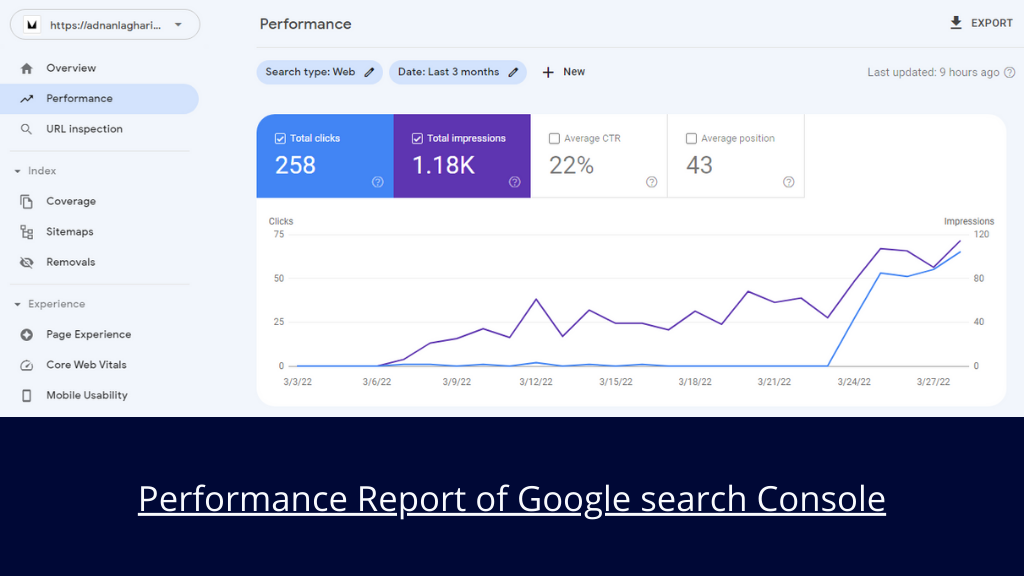Click the 258 total clicks value
This screenshot has width=1024, height=576.
click(295, 165)
